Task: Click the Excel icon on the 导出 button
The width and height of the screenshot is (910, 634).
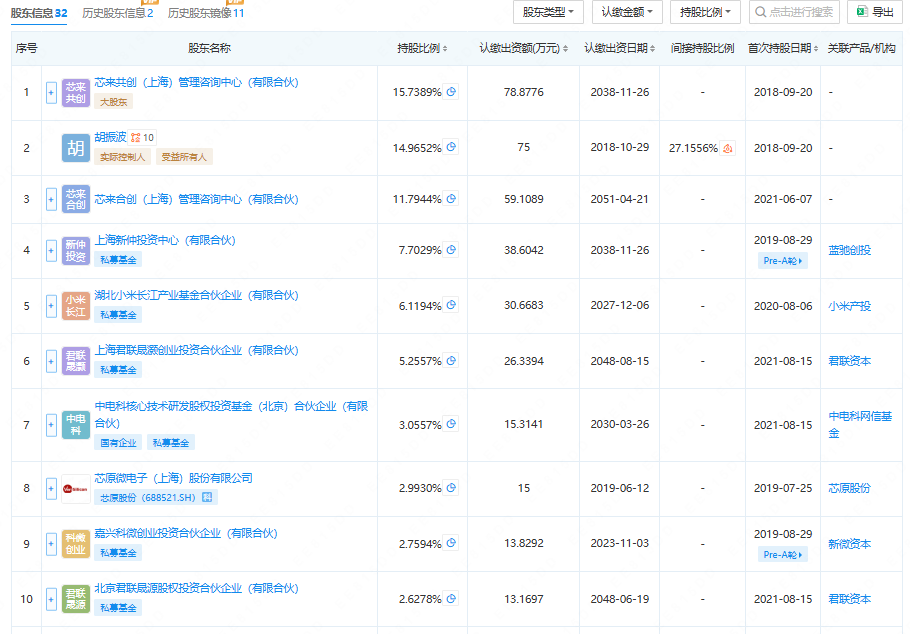Action: click(862, 11)
